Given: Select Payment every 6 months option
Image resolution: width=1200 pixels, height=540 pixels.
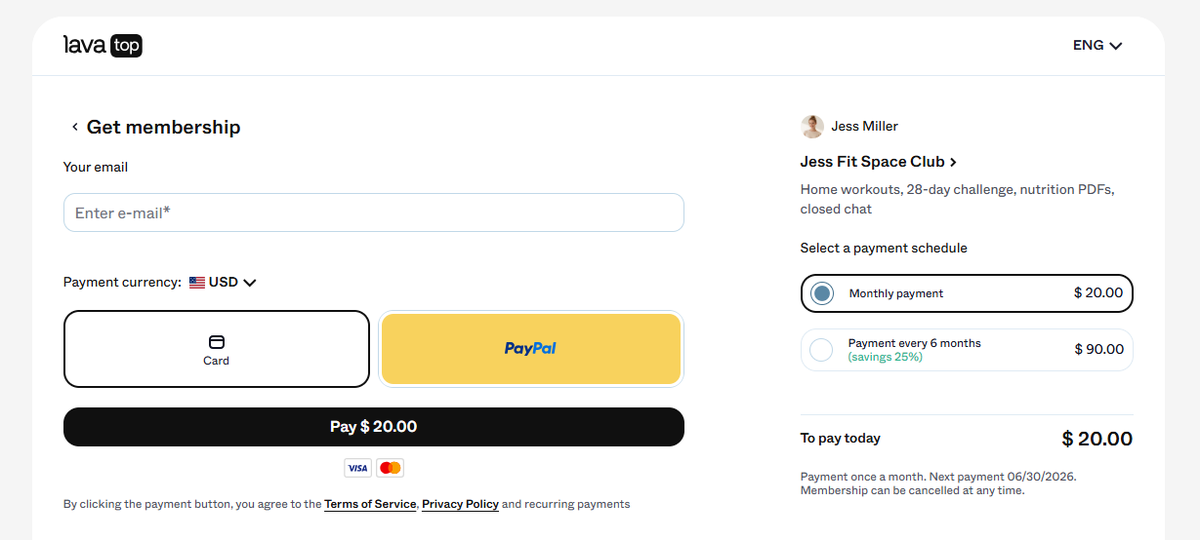Looking at the screenshot, I should pyautogui.click(x=967, y=350).
